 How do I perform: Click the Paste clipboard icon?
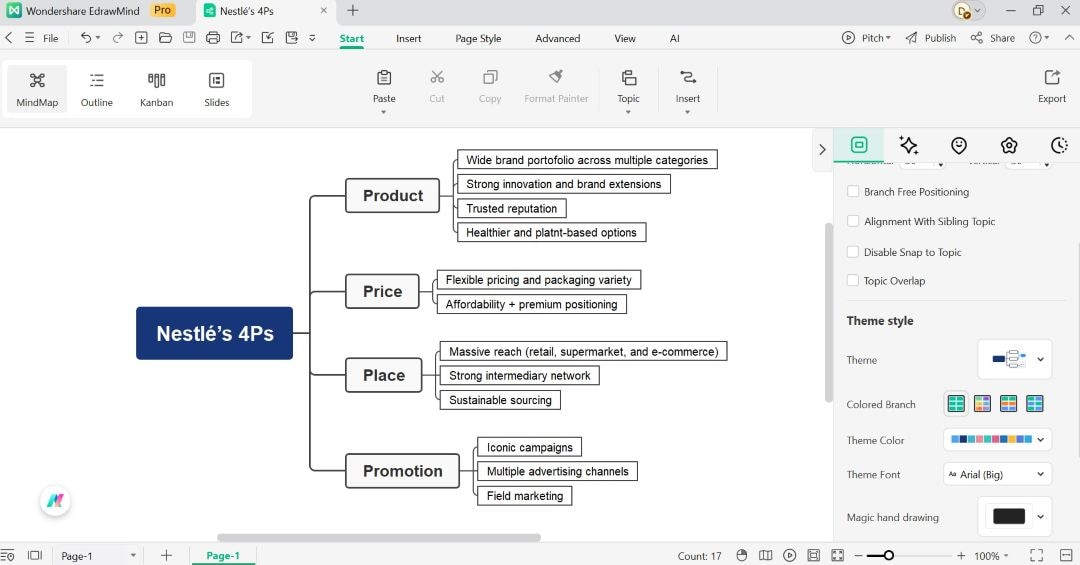point(384,77)
